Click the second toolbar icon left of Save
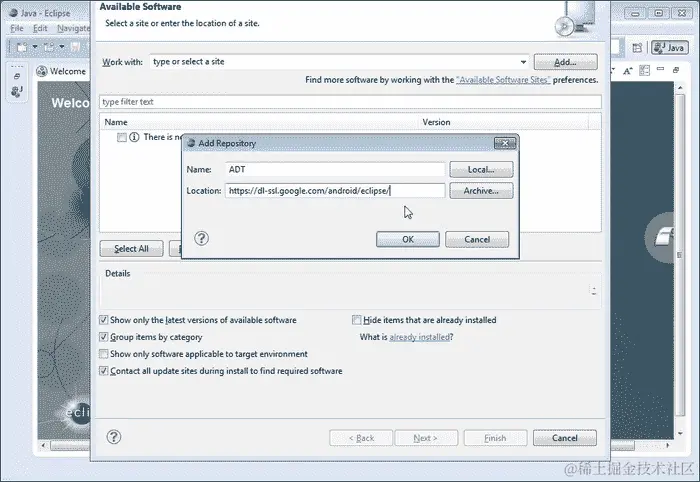The height and width of the screenshot is (482, 700). click(x=49, y=47)
